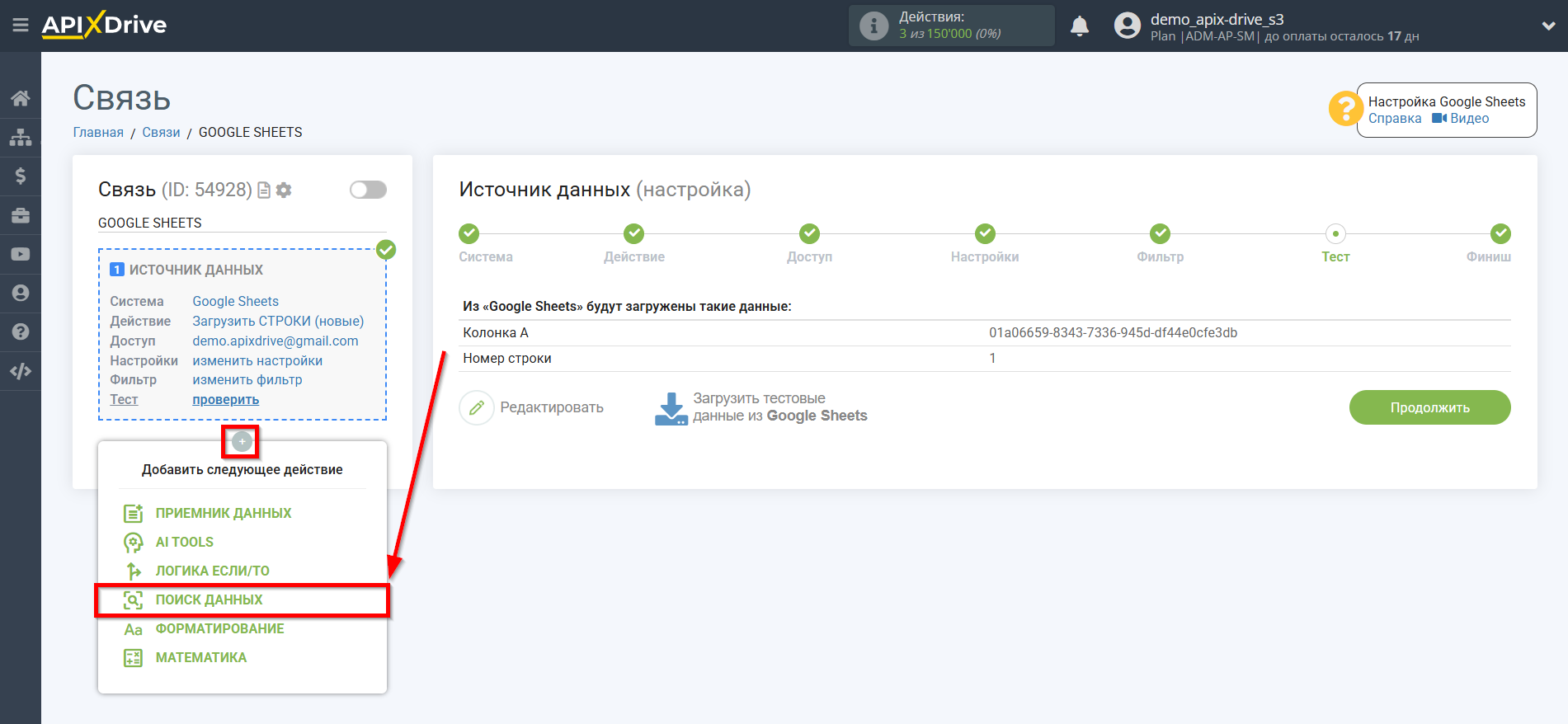Screen dimensions: 1568x724
Task: Toggle the connection on/off switch
Action: tap(368, 190)
